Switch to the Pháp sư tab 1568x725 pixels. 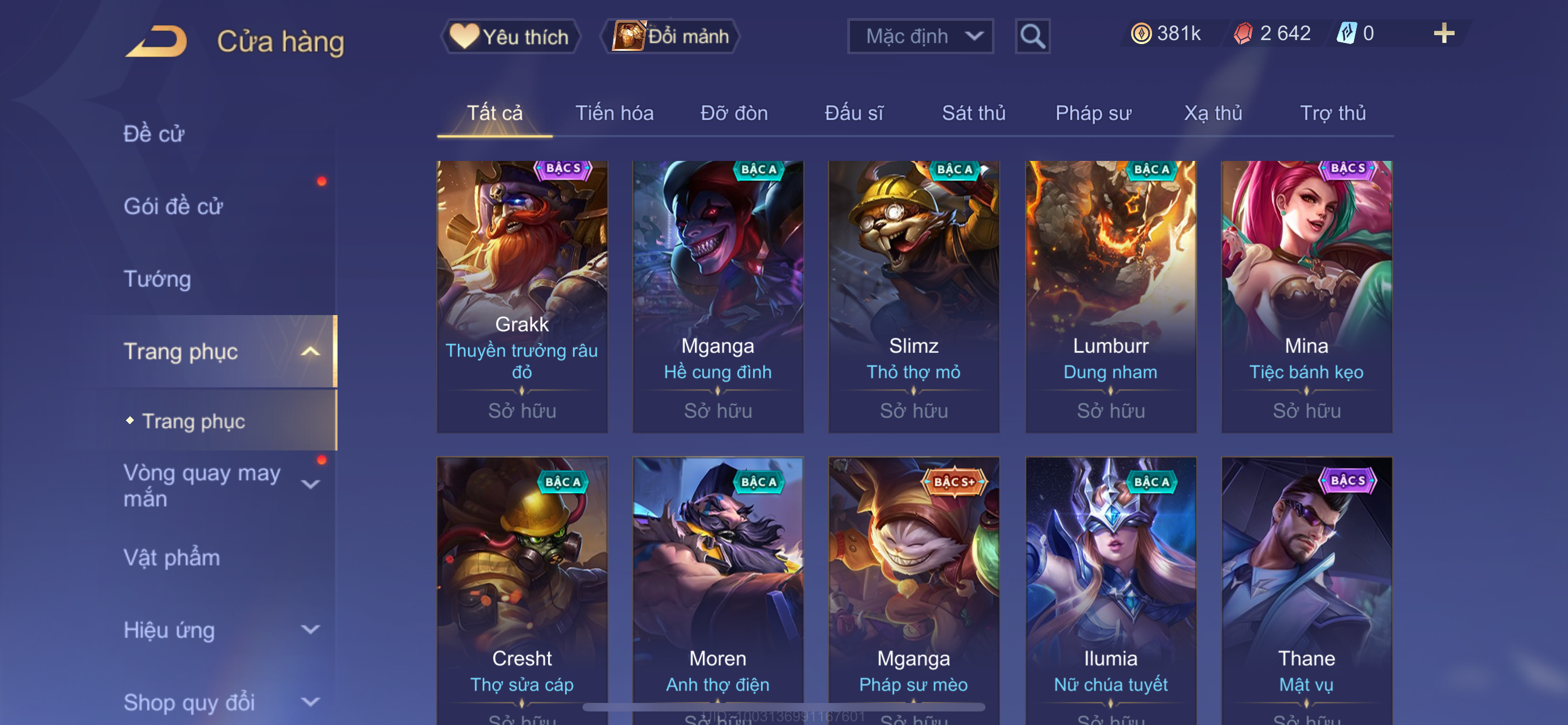coord(1093,113)
